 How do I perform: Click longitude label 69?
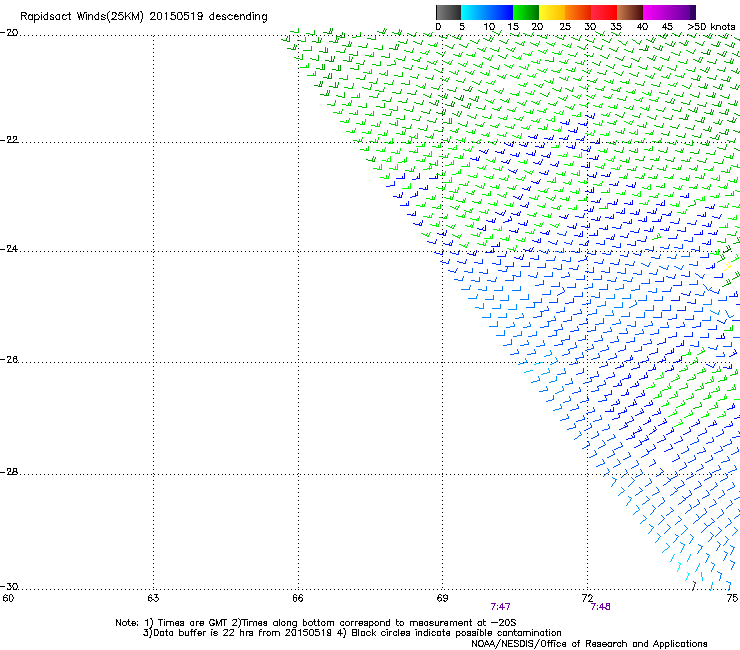coord(442,599)
